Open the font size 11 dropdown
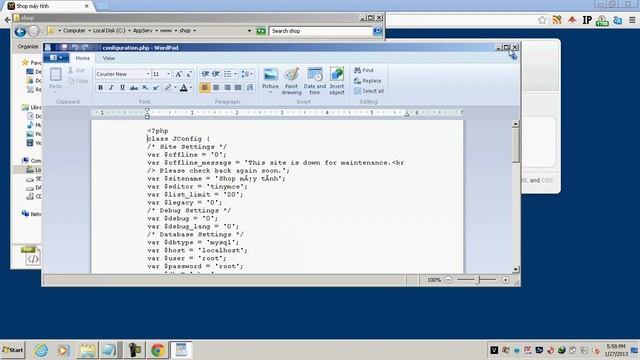640x360 pixels. (x=169, y=74)
